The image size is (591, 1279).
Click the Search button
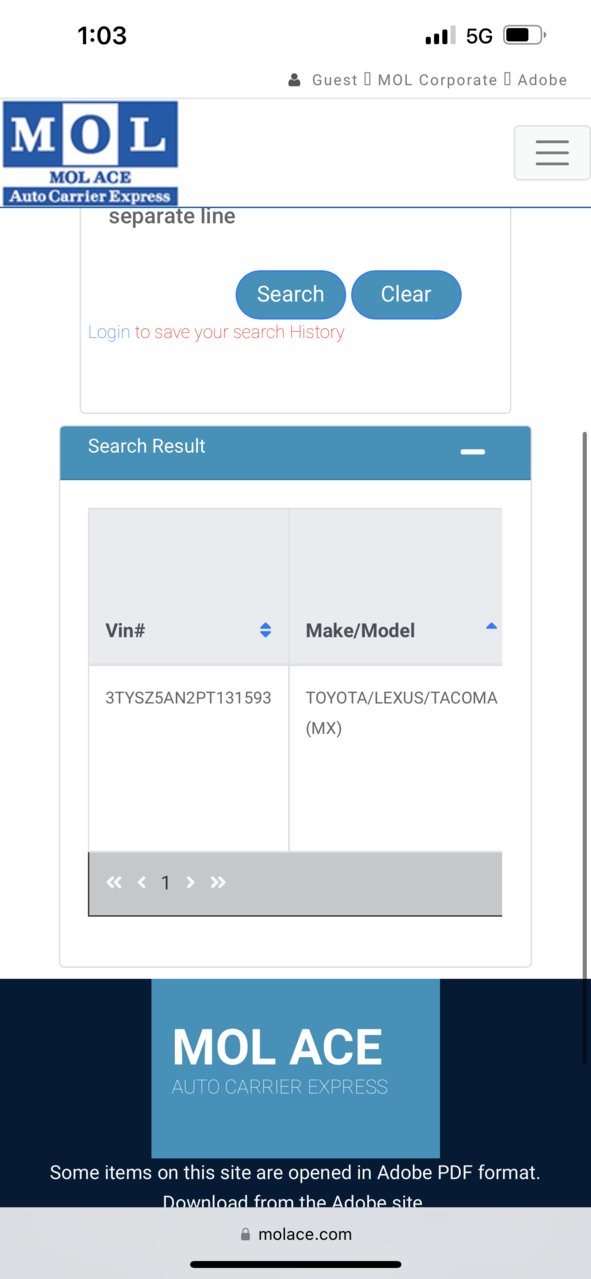291,295
